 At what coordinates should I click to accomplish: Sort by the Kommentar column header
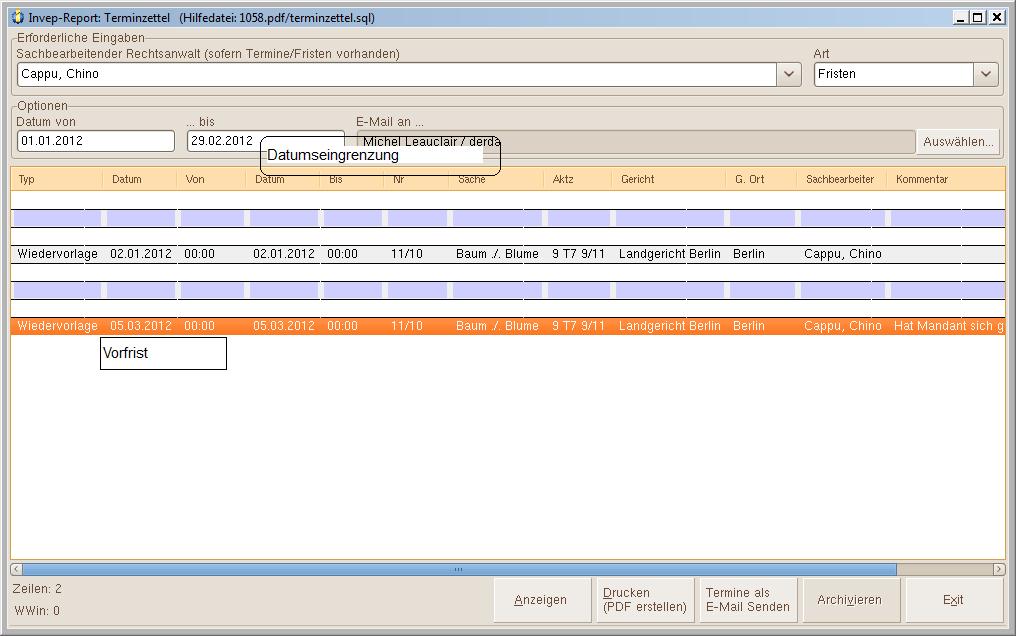[x=946, y=179]
